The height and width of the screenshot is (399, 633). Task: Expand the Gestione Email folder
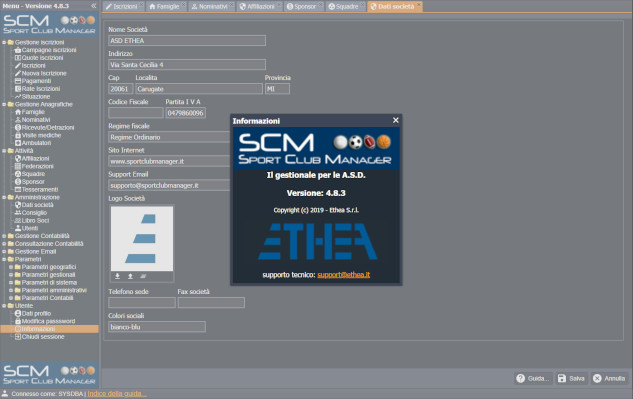pos(4,251)
